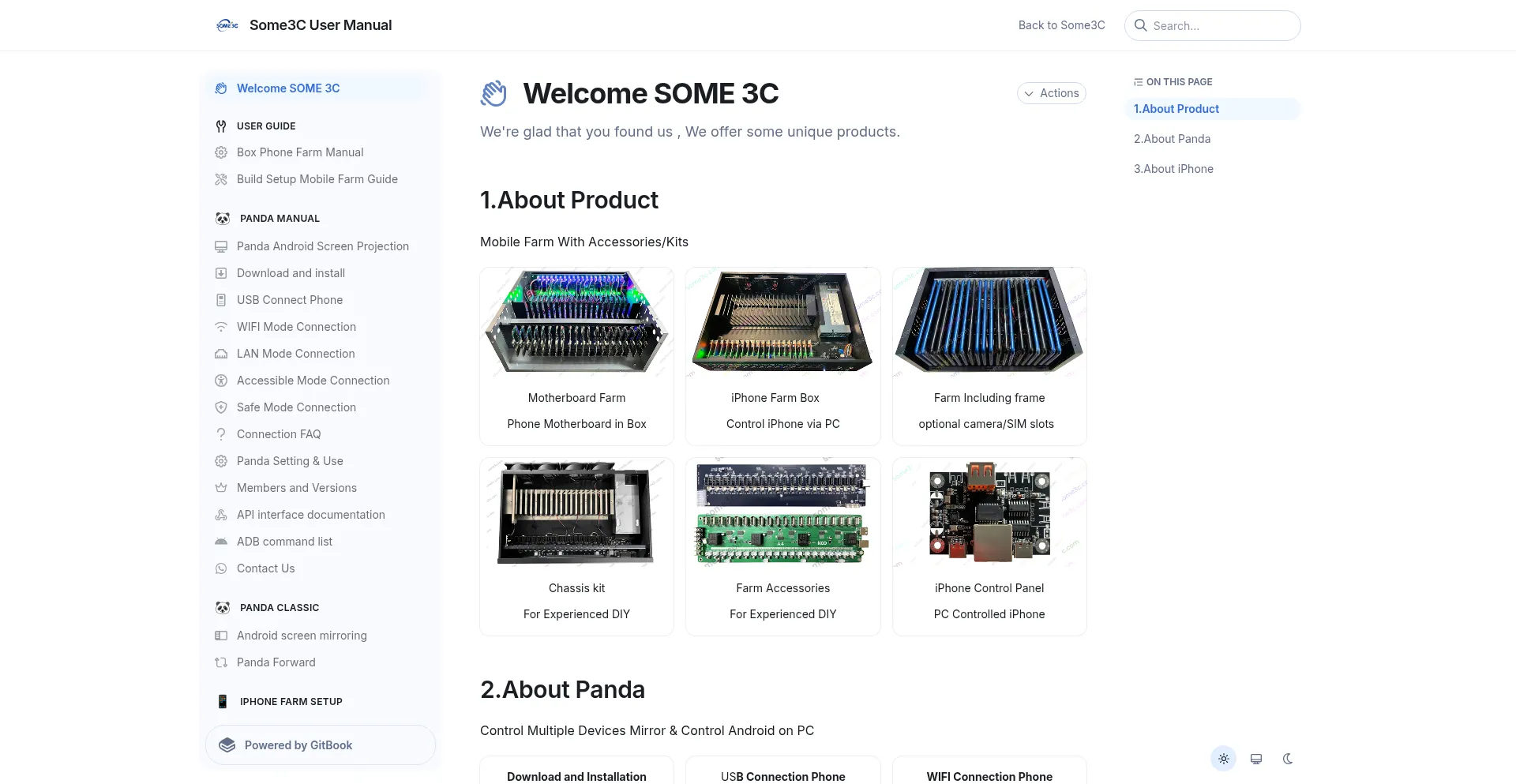Click the forward arrows icon beside Panda Forward
1516x784 pixels.
(x=221, y=662)
